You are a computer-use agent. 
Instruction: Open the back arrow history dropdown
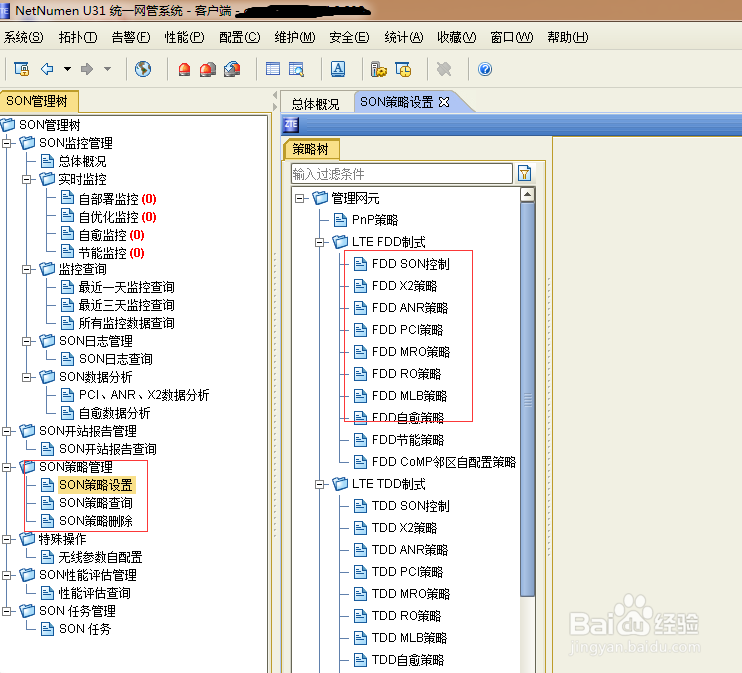coord(68,69)
